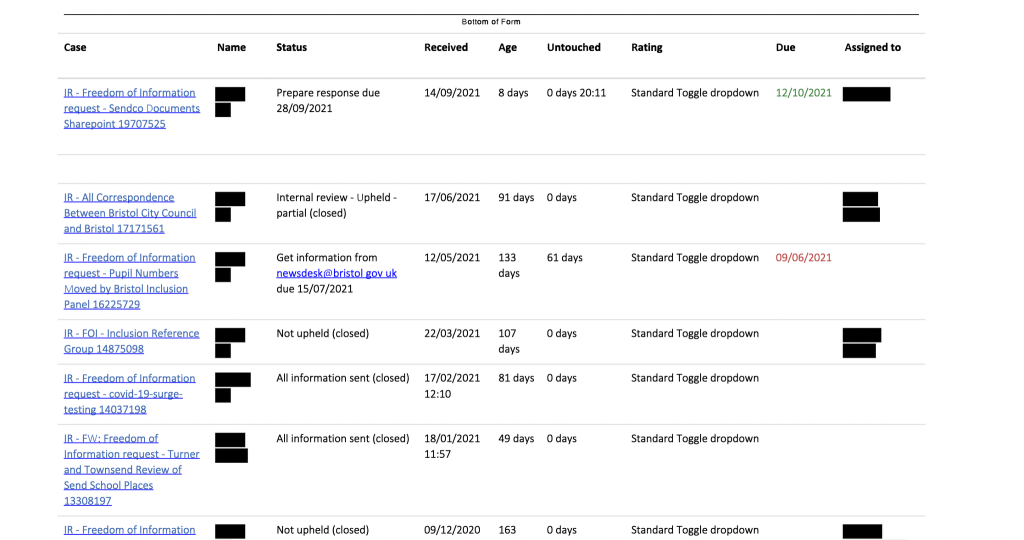Expand rating dropdown for covid-19 surge testing case
1024x540 pixels.
(694, 379)
